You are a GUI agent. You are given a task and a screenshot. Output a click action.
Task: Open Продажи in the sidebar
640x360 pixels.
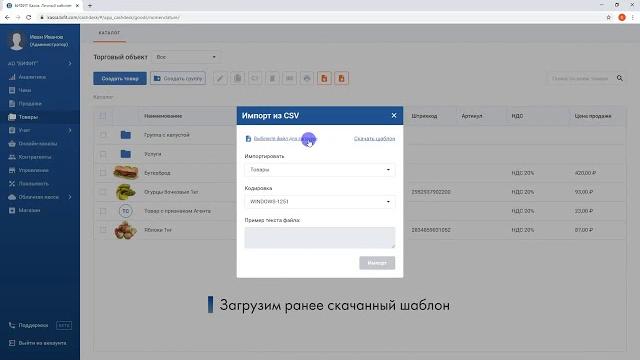30,104
